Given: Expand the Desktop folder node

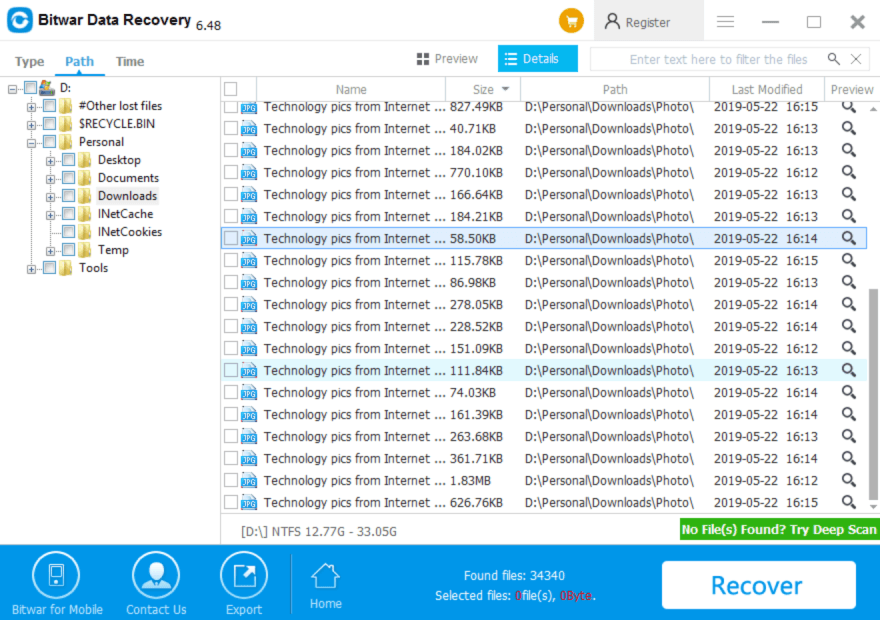Looking at the screenshot, I should (x=51, y=161).
